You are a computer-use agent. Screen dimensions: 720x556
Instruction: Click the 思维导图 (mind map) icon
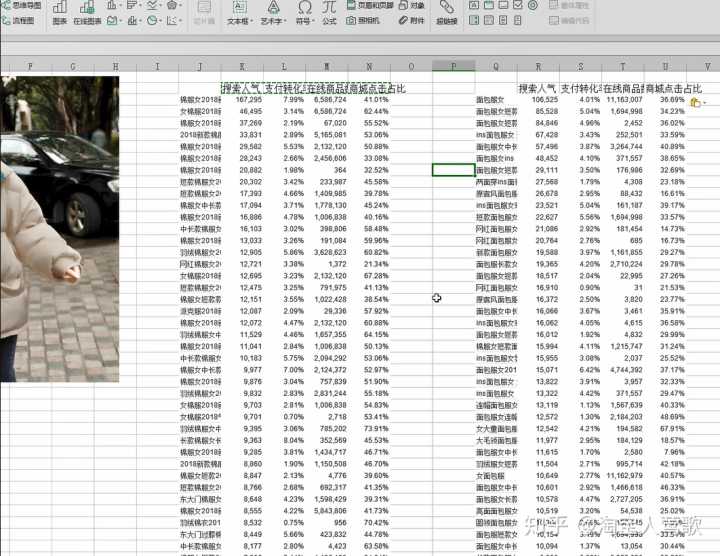23,5
